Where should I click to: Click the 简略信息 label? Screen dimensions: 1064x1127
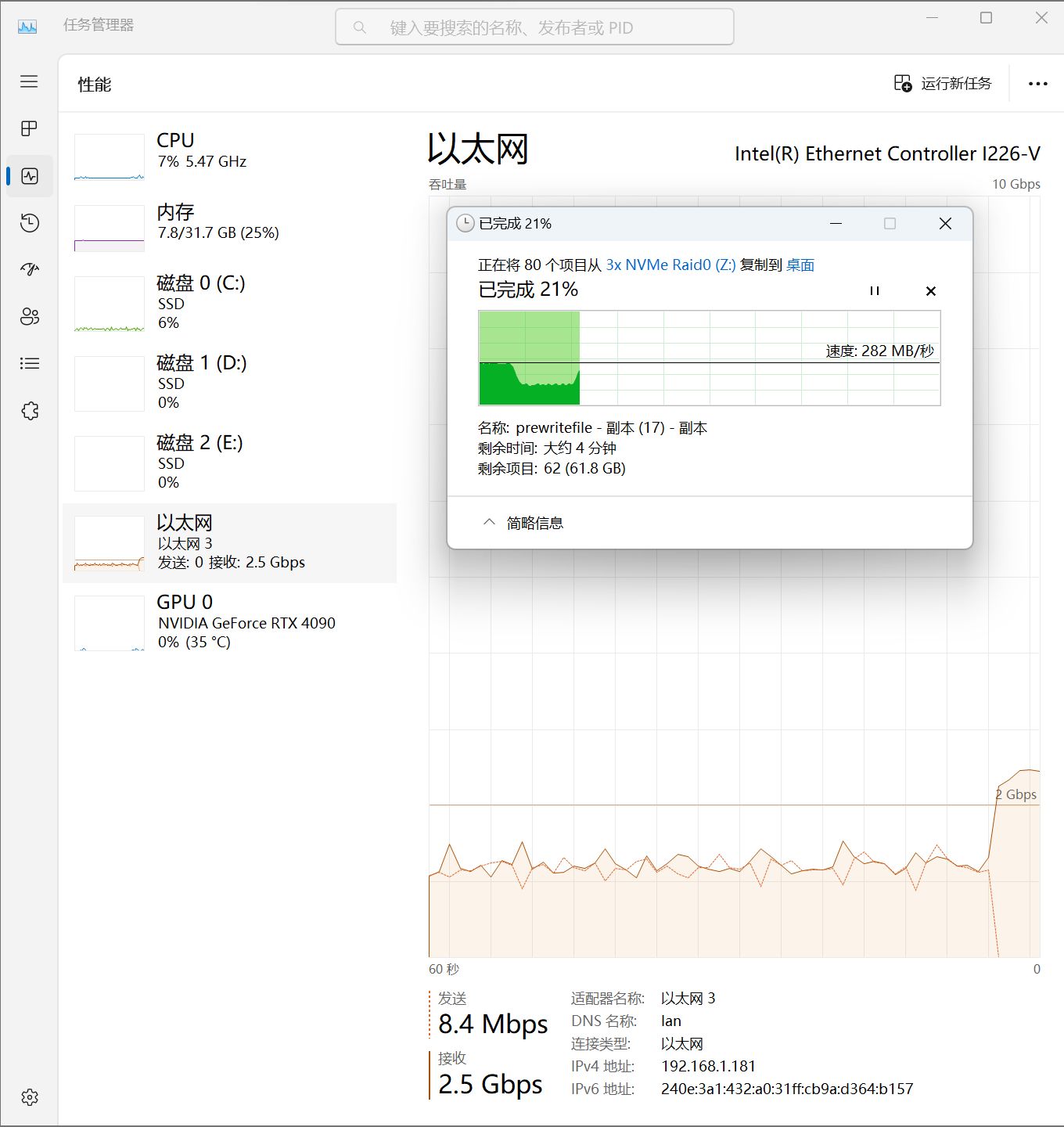pos(534,523)
